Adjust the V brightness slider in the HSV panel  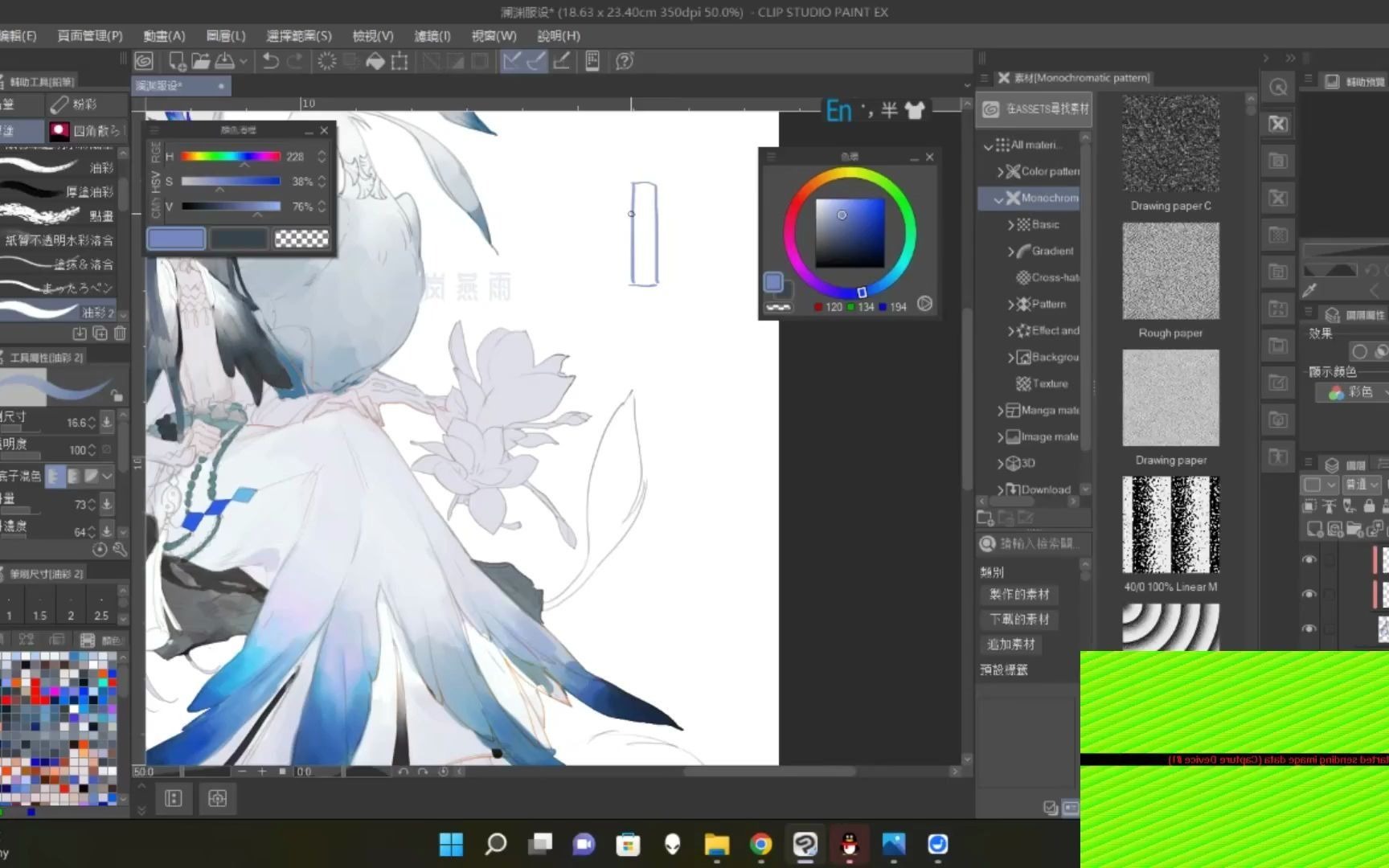click(x=231, y=207)
